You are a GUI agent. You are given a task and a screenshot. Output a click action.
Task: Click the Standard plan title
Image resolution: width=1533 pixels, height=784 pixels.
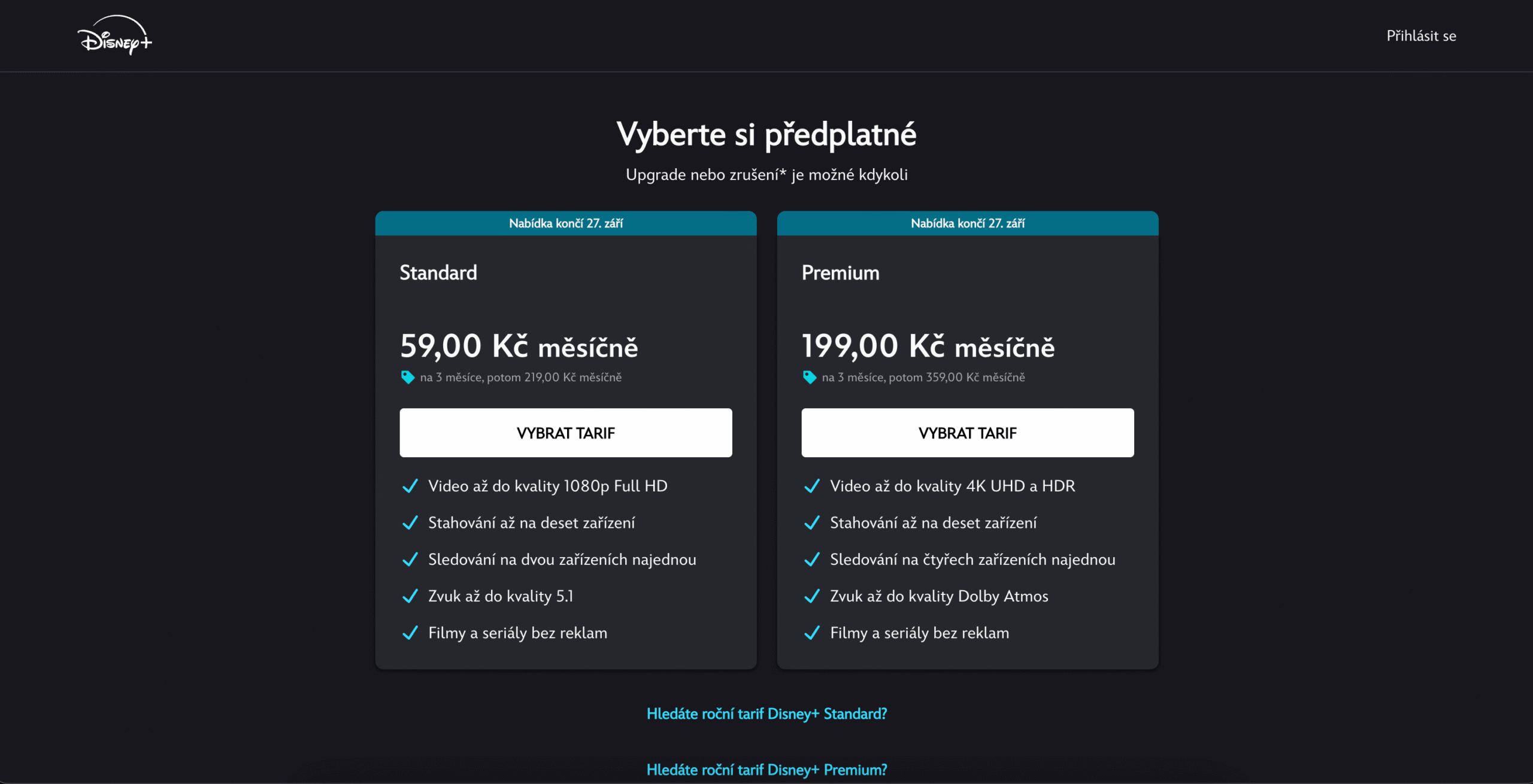(x=438, y=273)
